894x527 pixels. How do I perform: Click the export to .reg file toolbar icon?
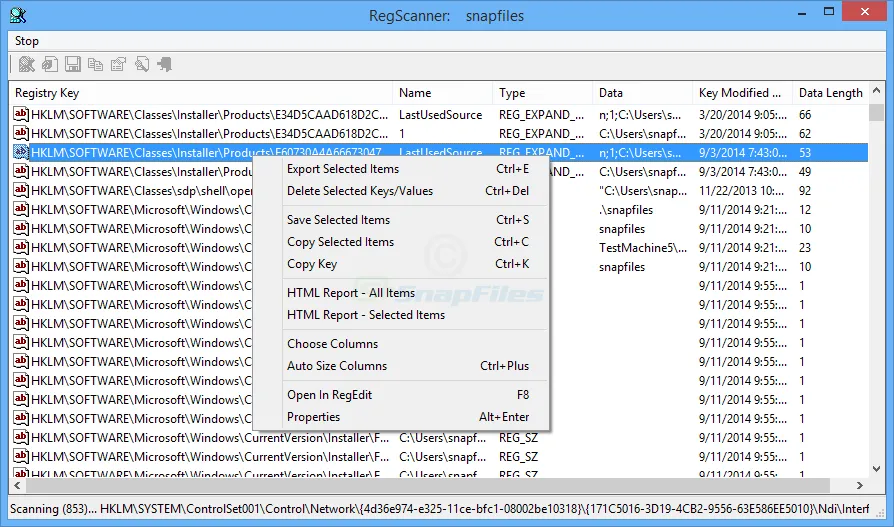click(50, 64)
